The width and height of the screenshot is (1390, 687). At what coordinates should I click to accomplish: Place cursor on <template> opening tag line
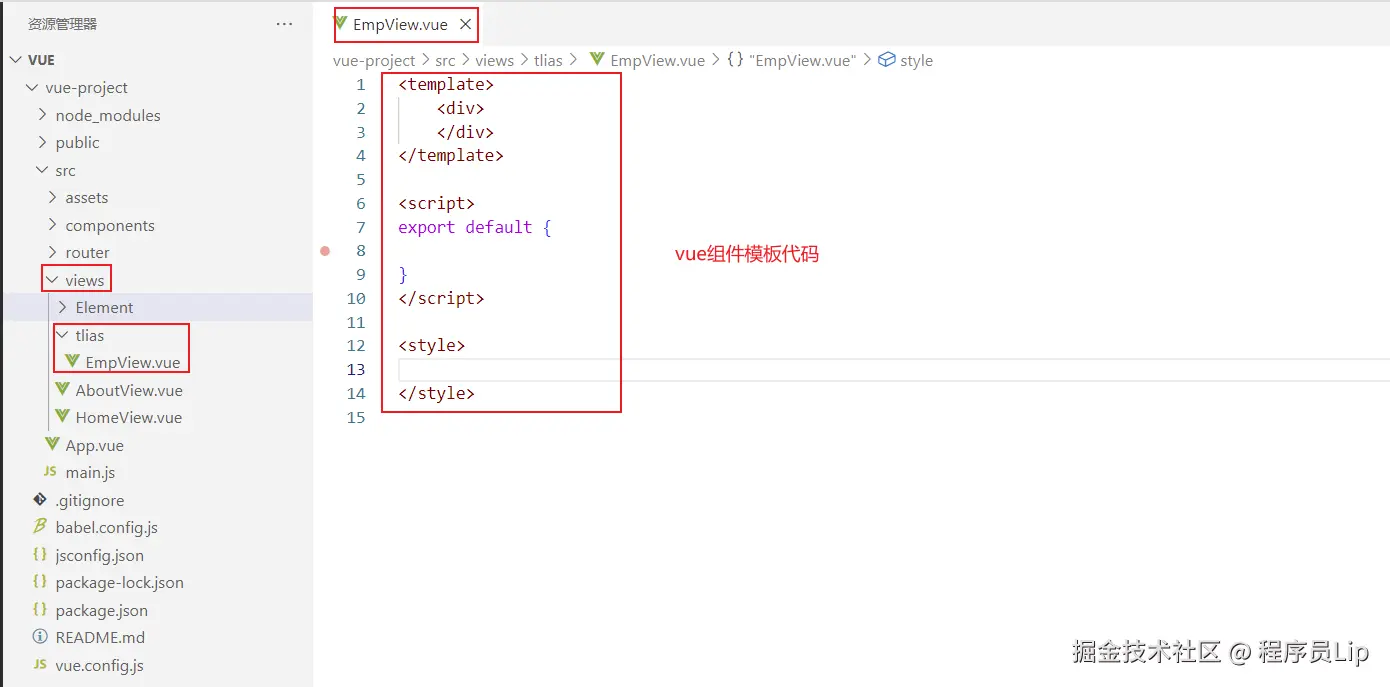(x=446, y=84)
